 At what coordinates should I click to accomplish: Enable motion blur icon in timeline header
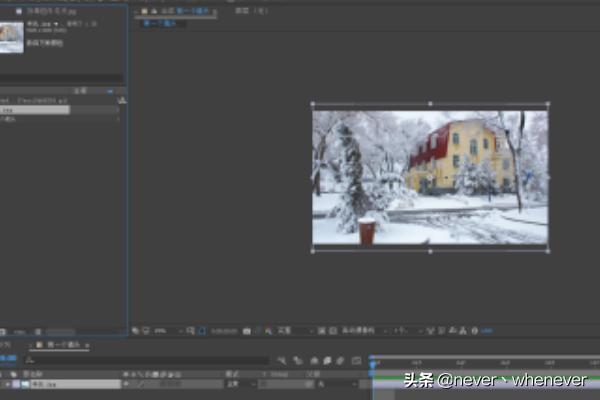(341, 360)
